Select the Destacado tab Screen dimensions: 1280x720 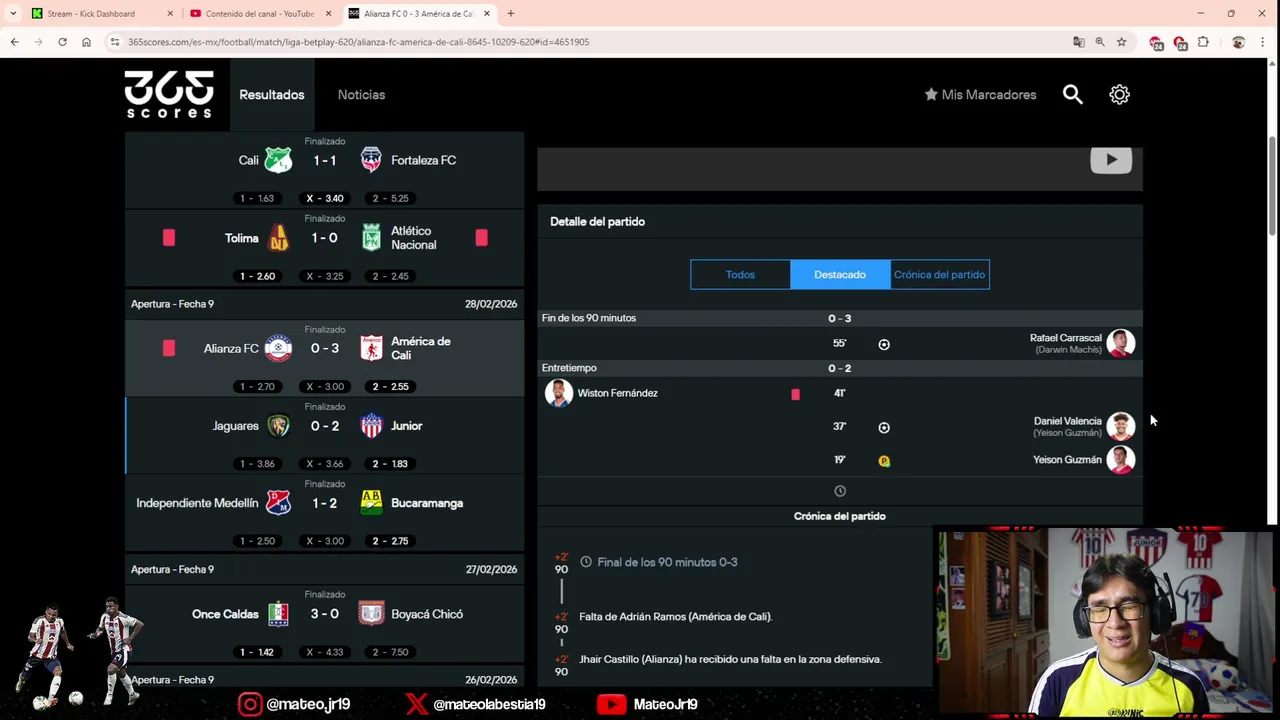(840, 275)
